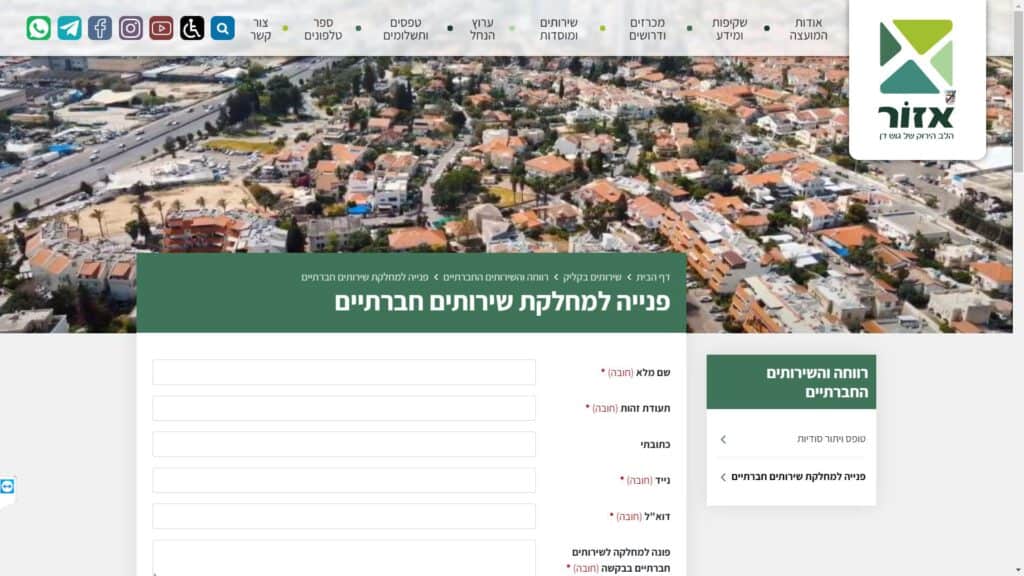Click the blue floating widget icon at left edge
The image size is (1024, 576).
8,486
